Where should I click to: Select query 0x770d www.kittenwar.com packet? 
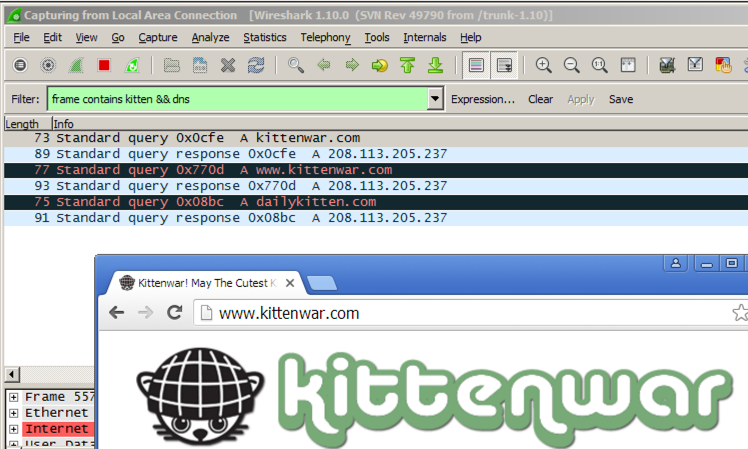pos(376,170)
